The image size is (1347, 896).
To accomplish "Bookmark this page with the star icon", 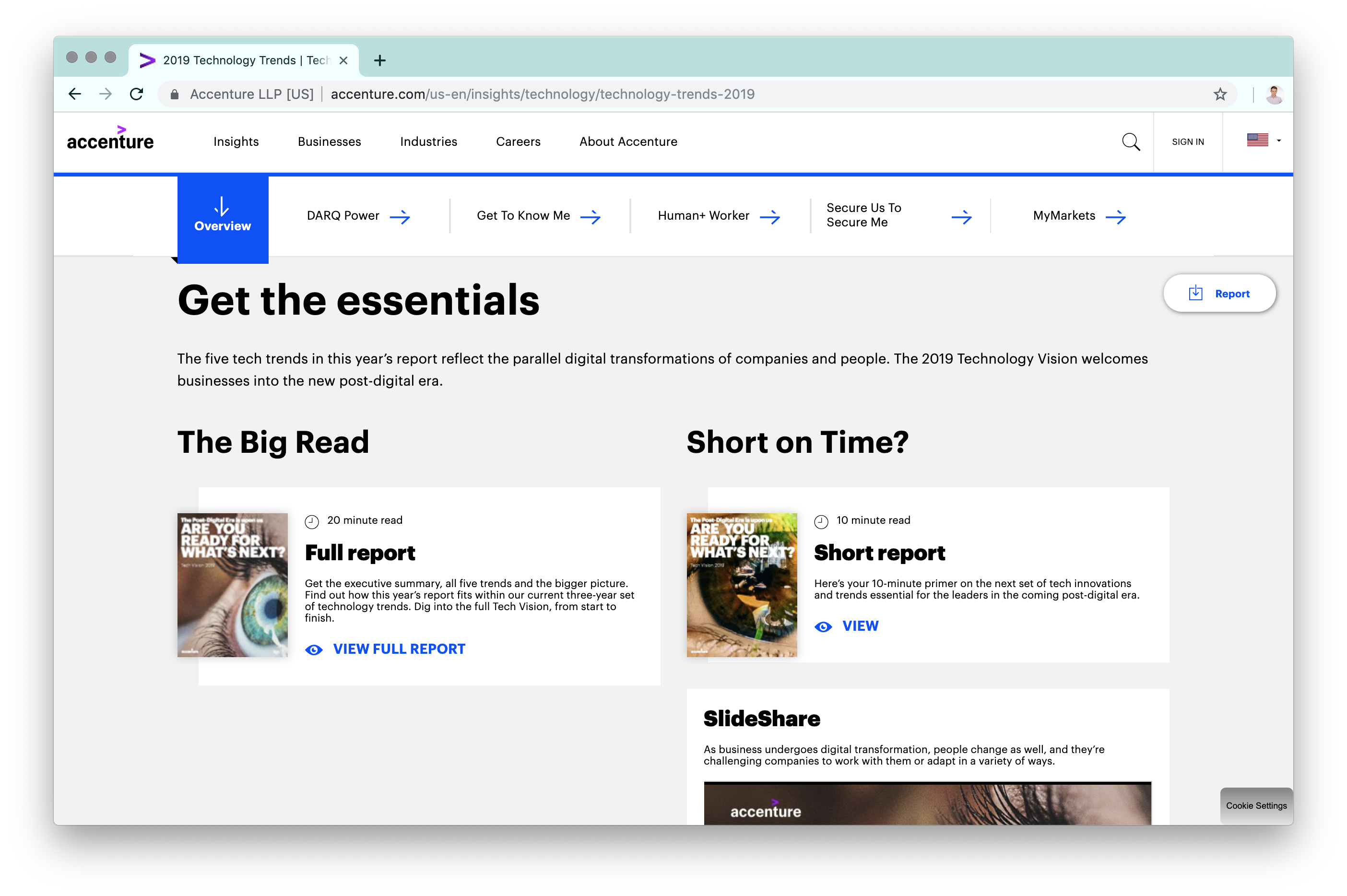I will click(1220, 94).
